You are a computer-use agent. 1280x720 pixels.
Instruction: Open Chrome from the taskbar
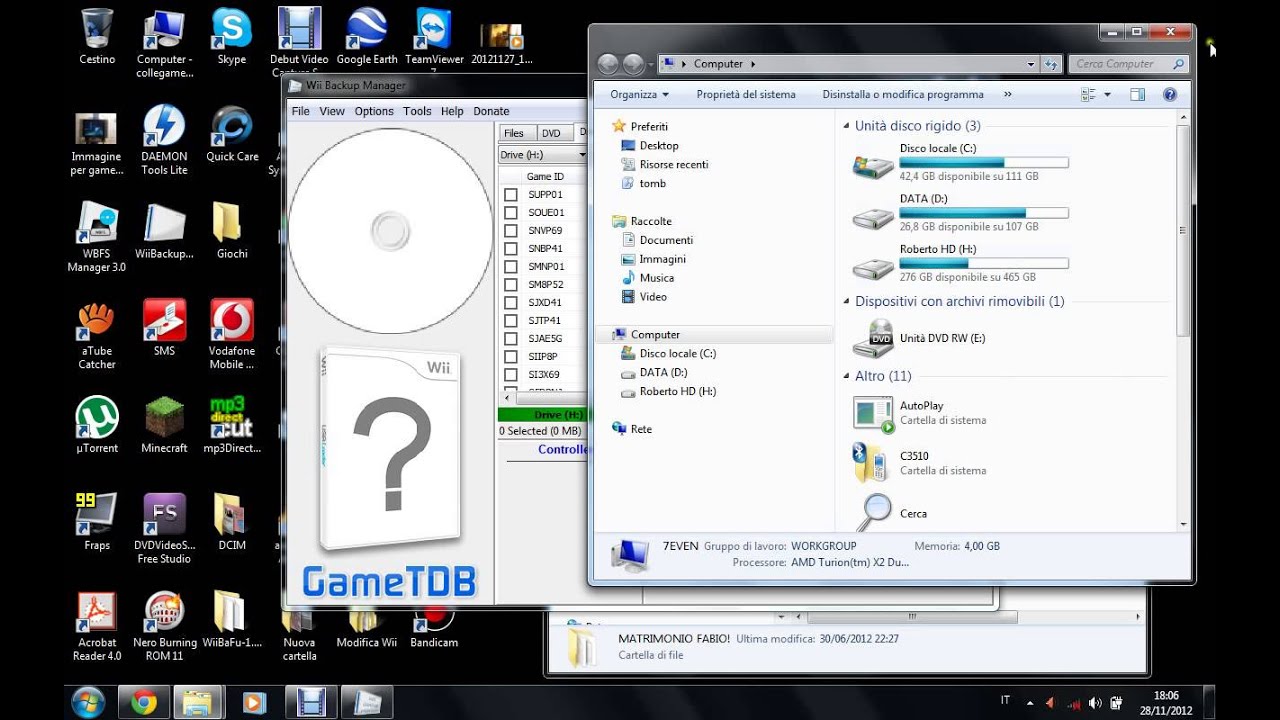[143, 702]
